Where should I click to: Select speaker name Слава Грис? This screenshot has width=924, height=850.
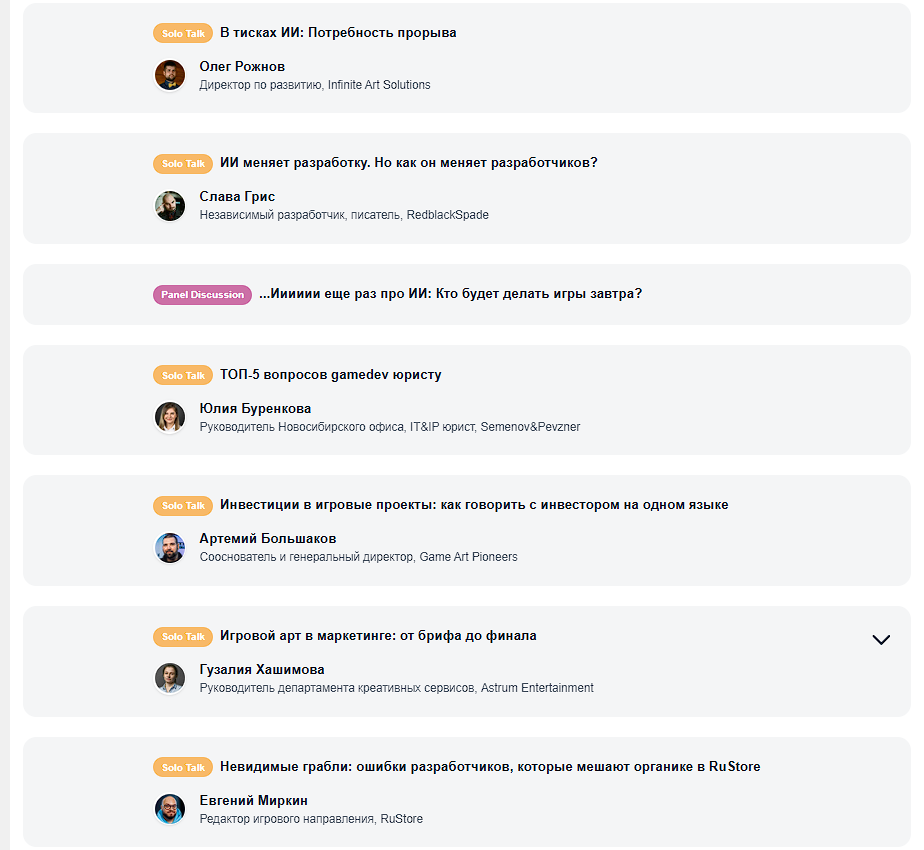tap(237, 196)
